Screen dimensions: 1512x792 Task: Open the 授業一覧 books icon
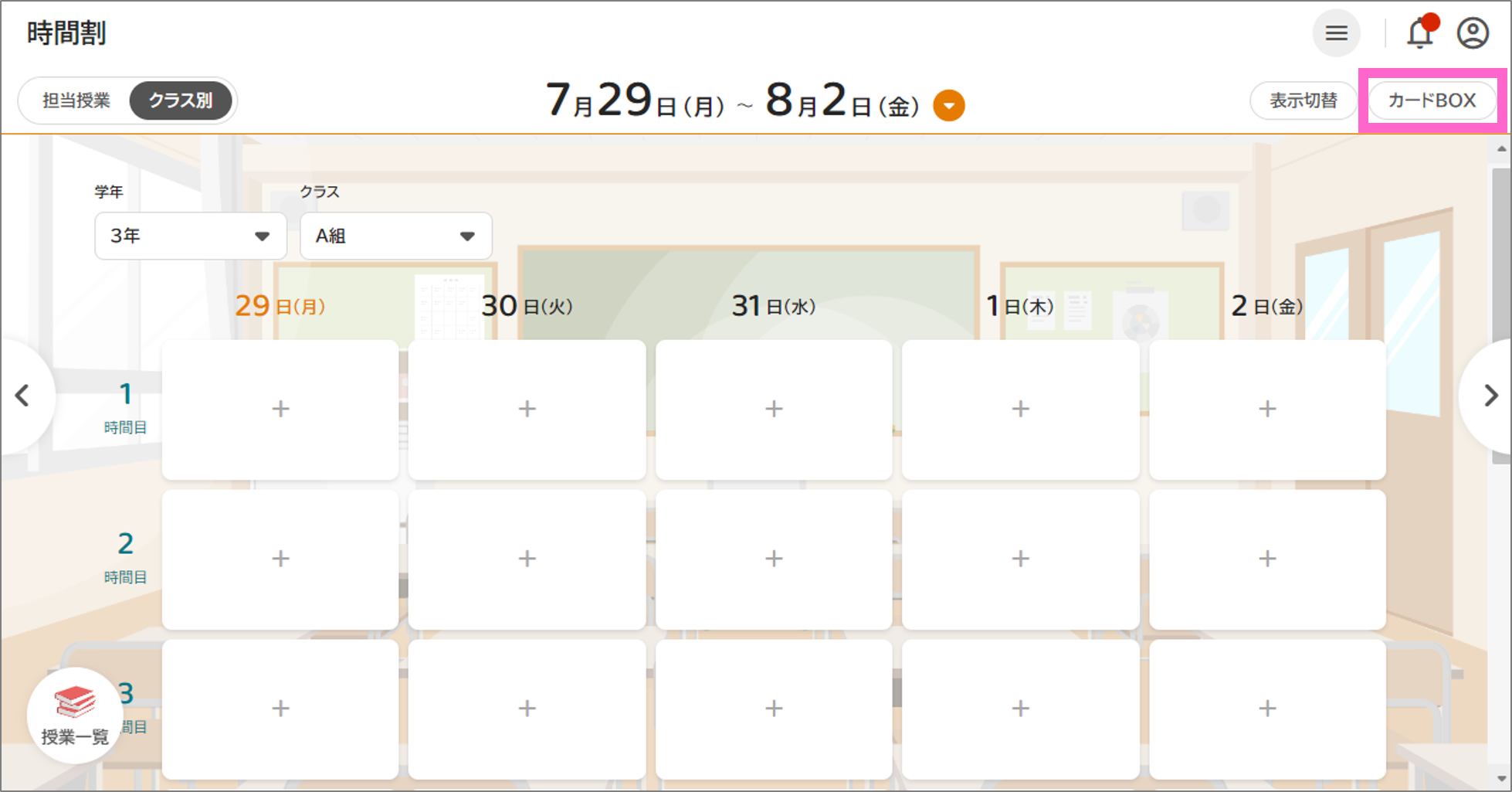(75, 715)
